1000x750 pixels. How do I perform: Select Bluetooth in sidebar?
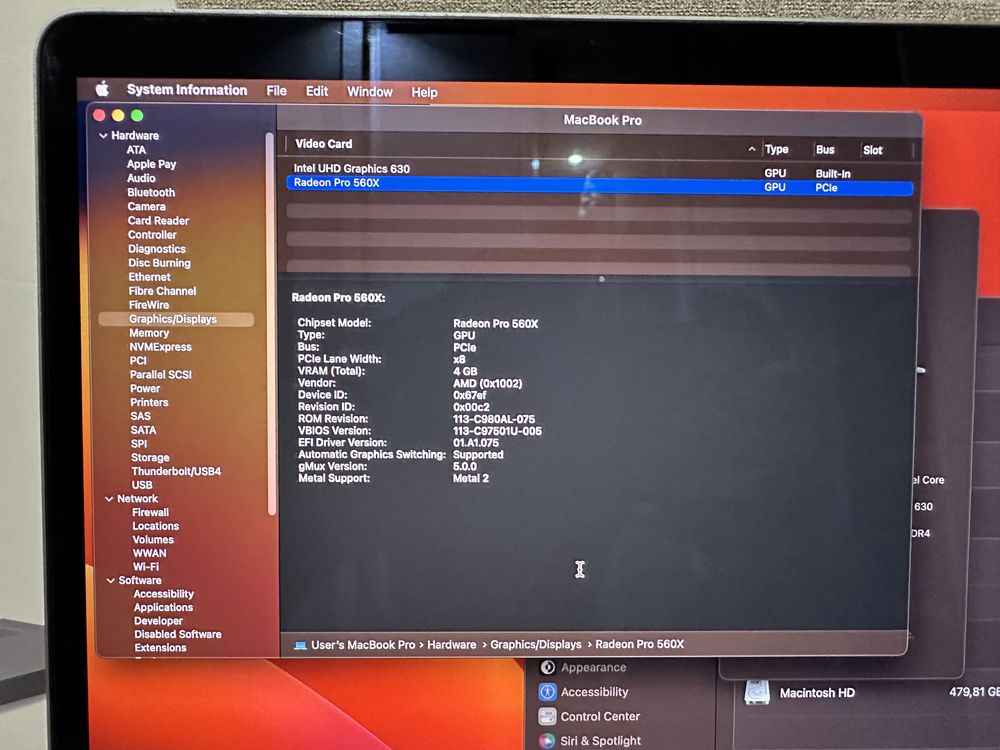coord(151,192)
